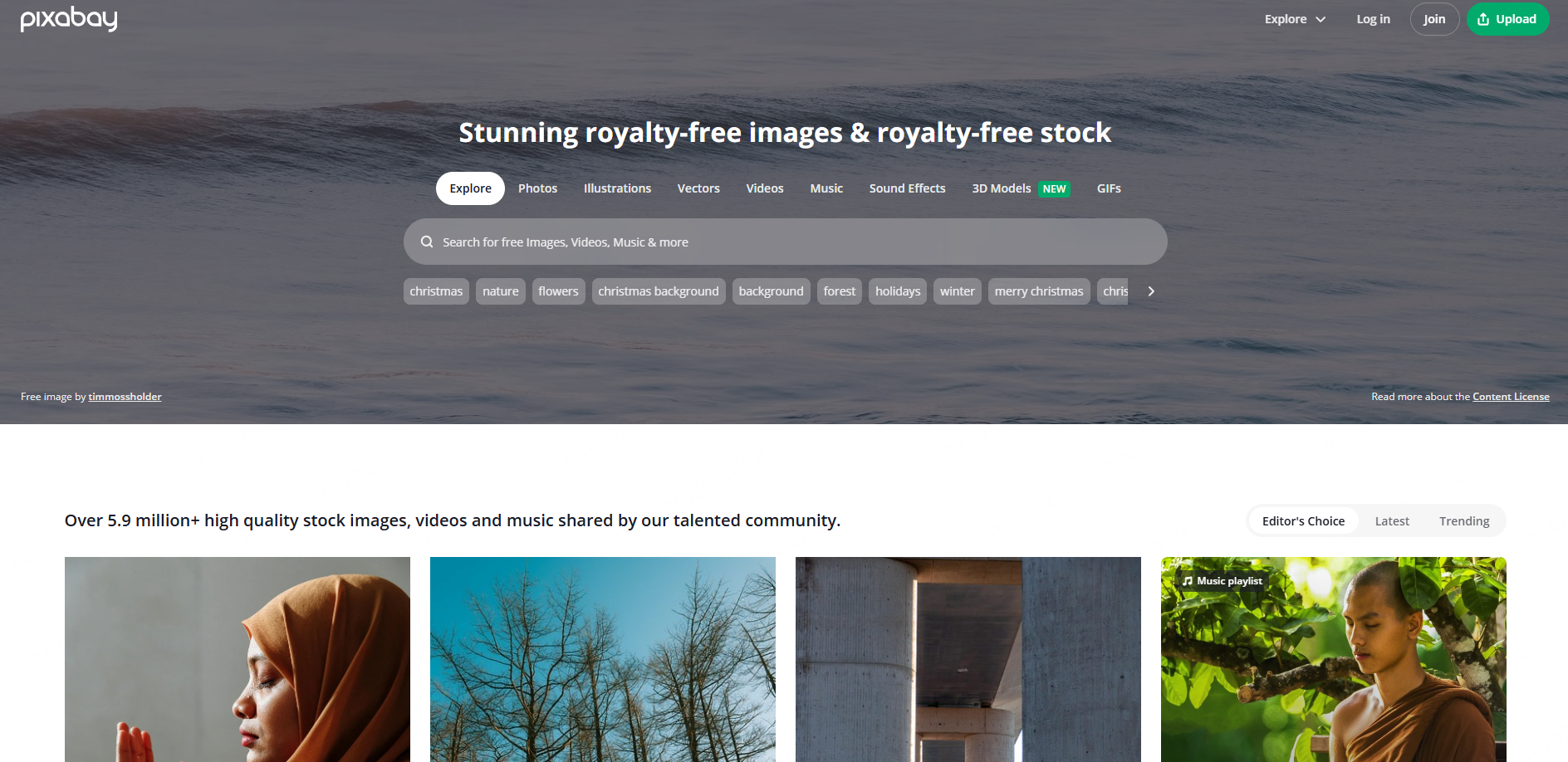Expand the Explore dropdown in header
This screenshot has width=1568, height=762.
click(1295, 19)
